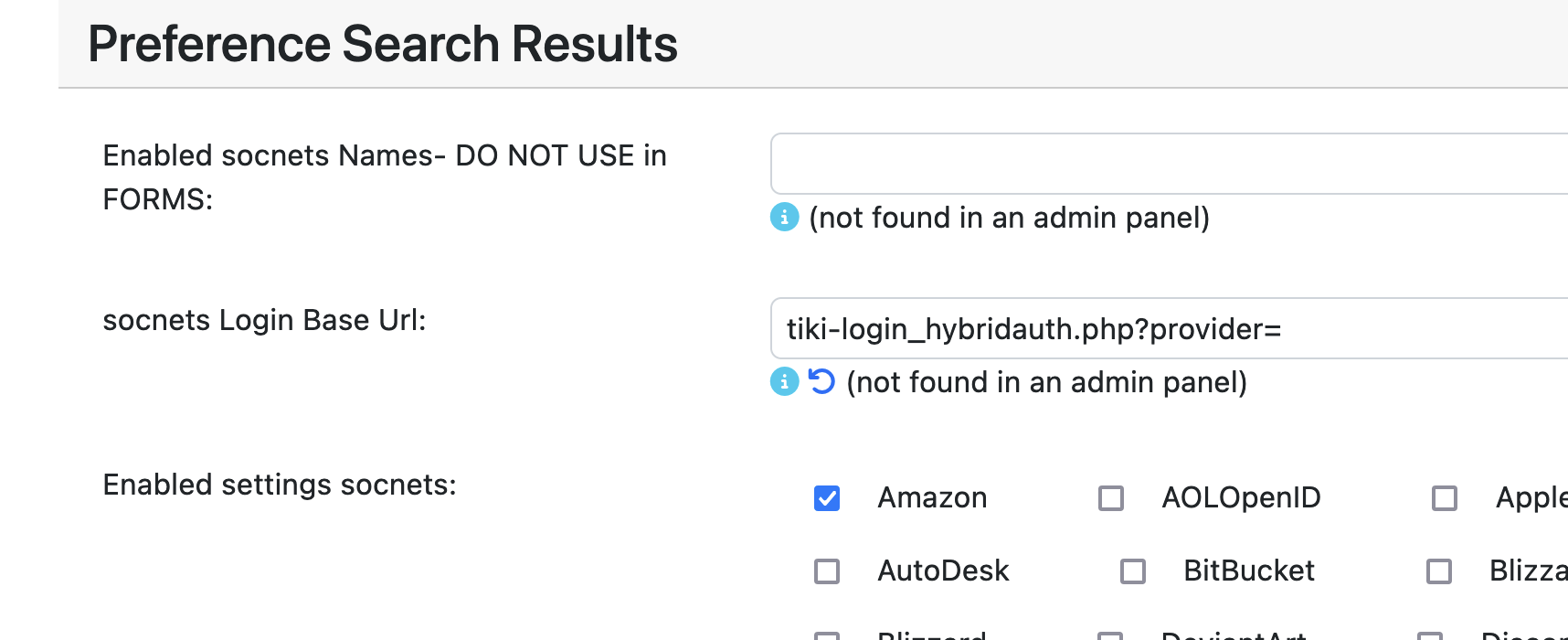Click the Enabled settings socnets label
Image resolution: width=1568 pixels, height=640 pixels.
[x=280, y=485]
